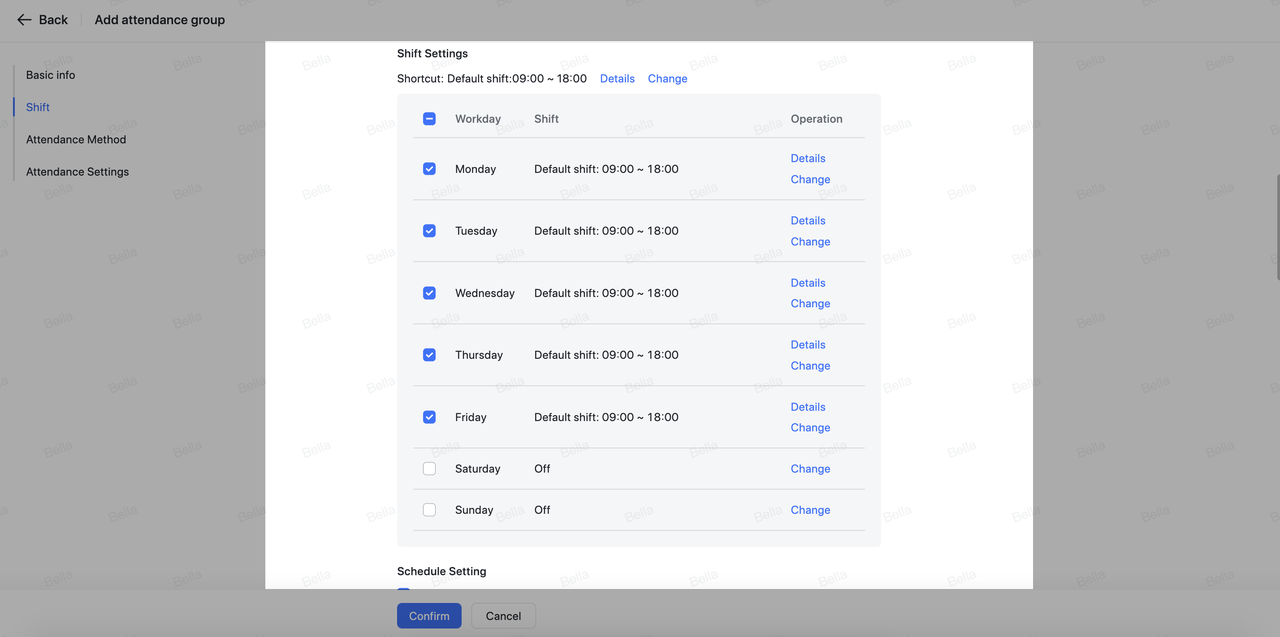Change Tuesday's shift
1280x637 pixels.
click(810, 242)
